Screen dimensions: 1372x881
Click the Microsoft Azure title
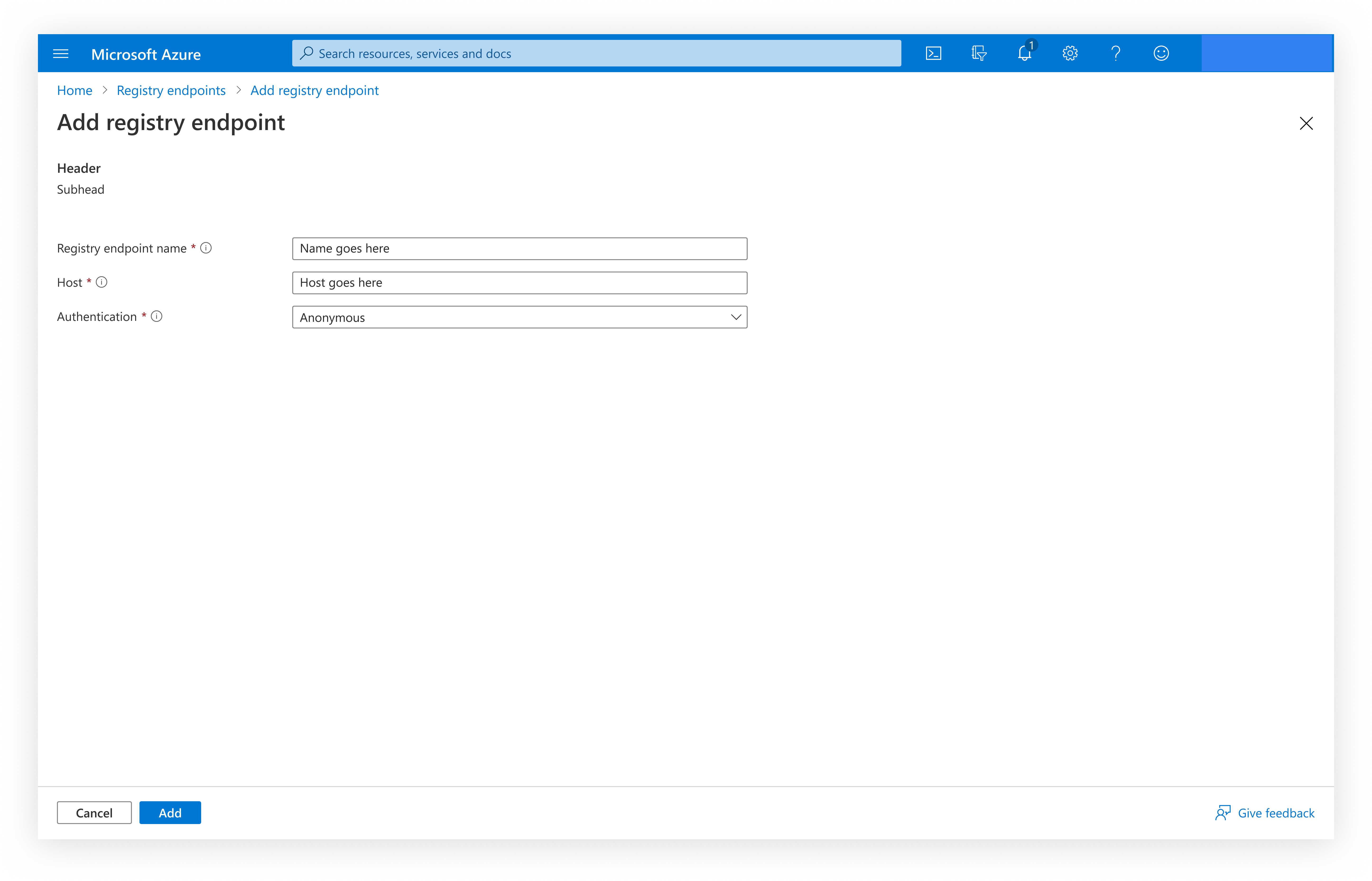(146, 54)
